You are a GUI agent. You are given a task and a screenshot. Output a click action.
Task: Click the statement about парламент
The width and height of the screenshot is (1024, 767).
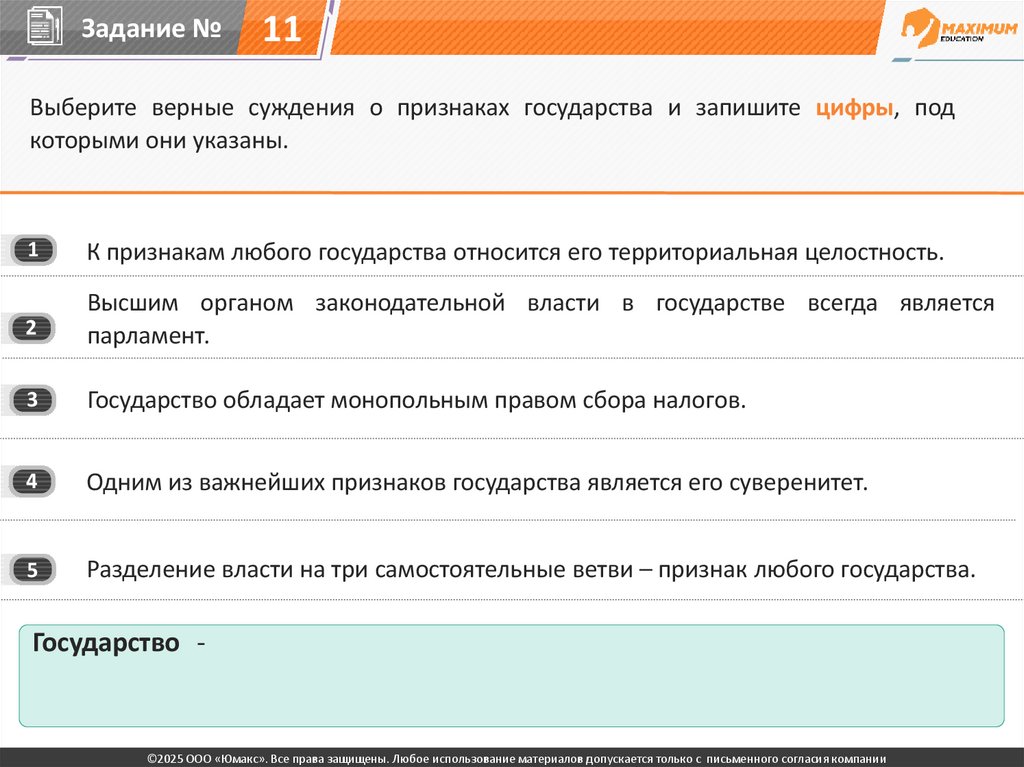tap(541, 319)
